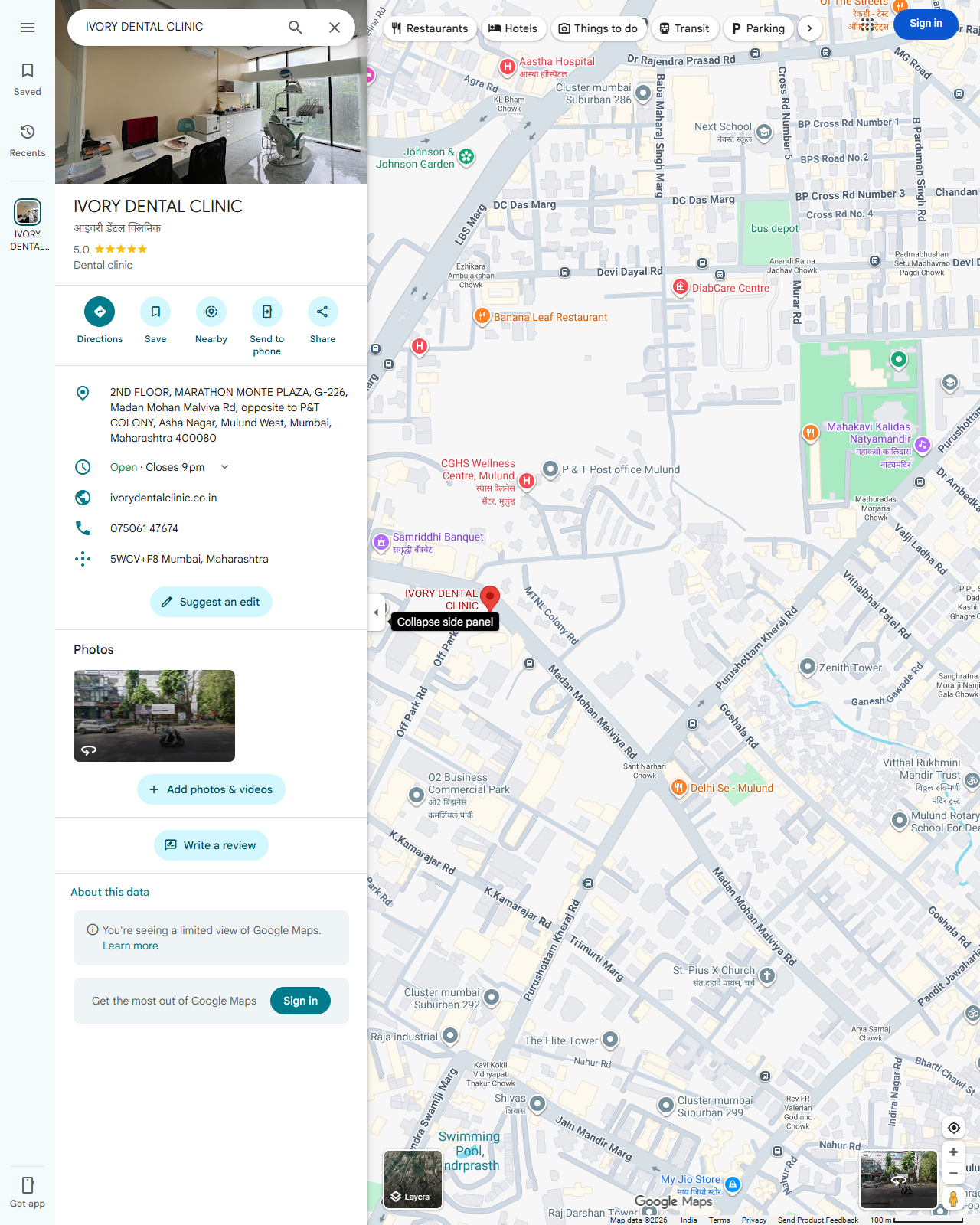Select the Samriddhi Banquet marker

tap(381, 542)
